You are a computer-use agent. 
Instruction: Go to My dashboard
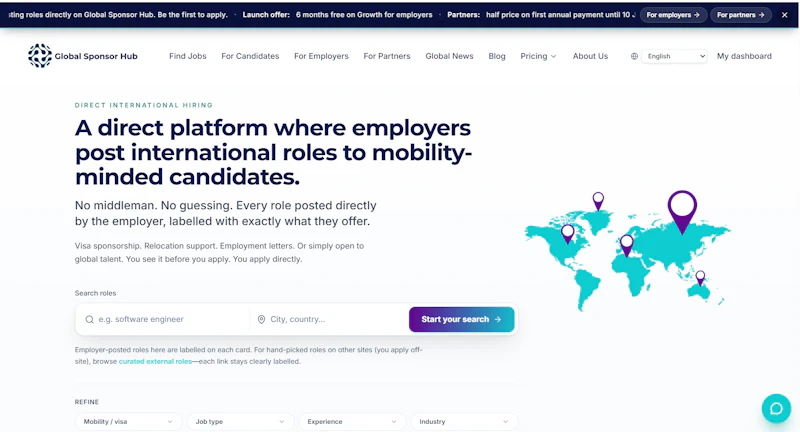tap(744, 56)
